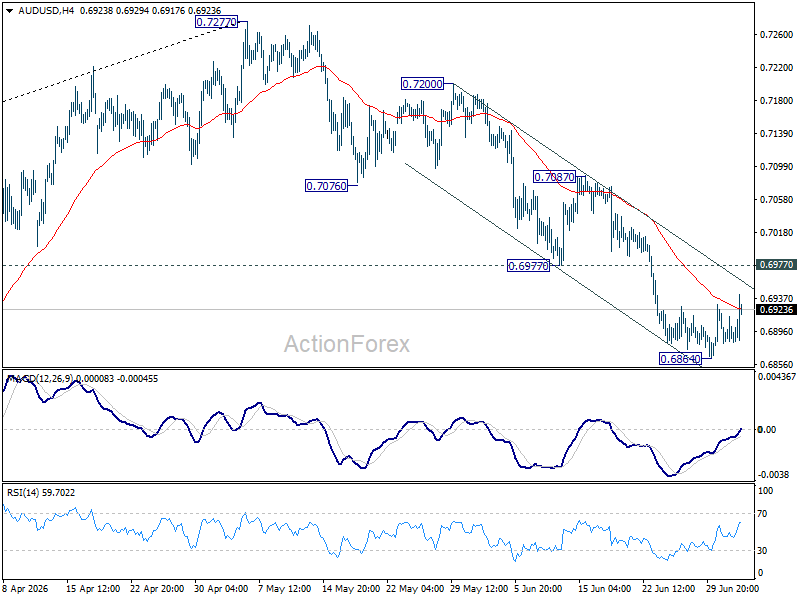This screenshot has width=800, height=600.
Task: Select the AUDUSD,H4 symbol title text
Action: pyautogui.click(x=45, y=11)
